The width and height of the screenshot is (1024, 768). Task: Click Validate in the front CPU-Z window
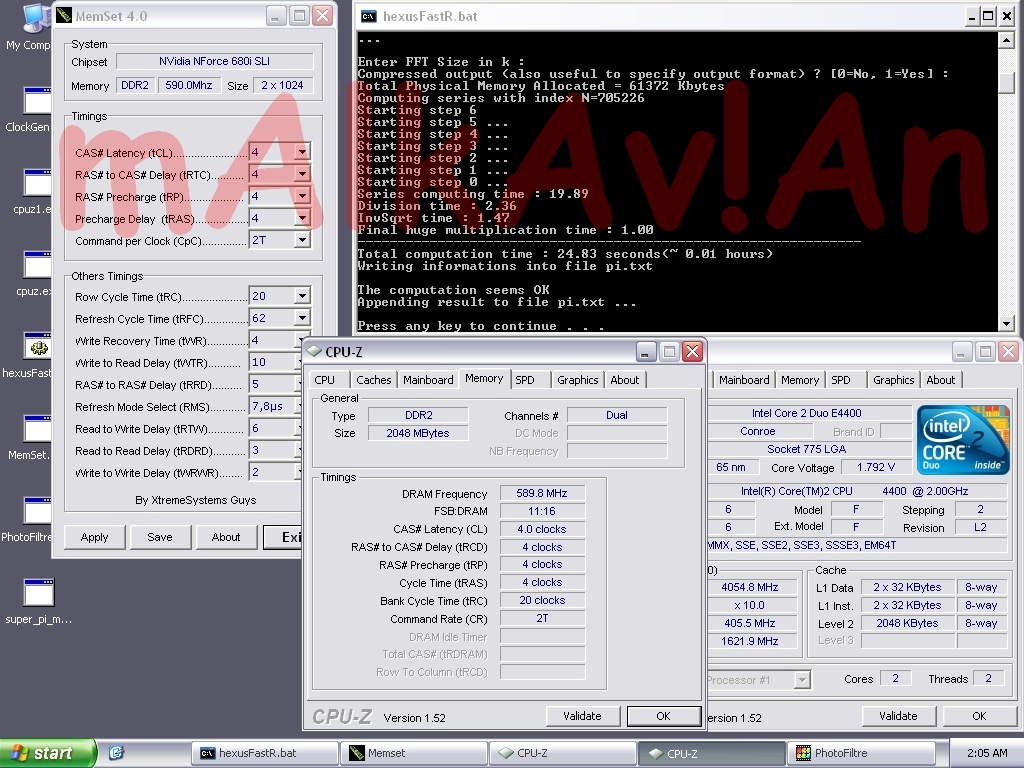pos(582,716)
